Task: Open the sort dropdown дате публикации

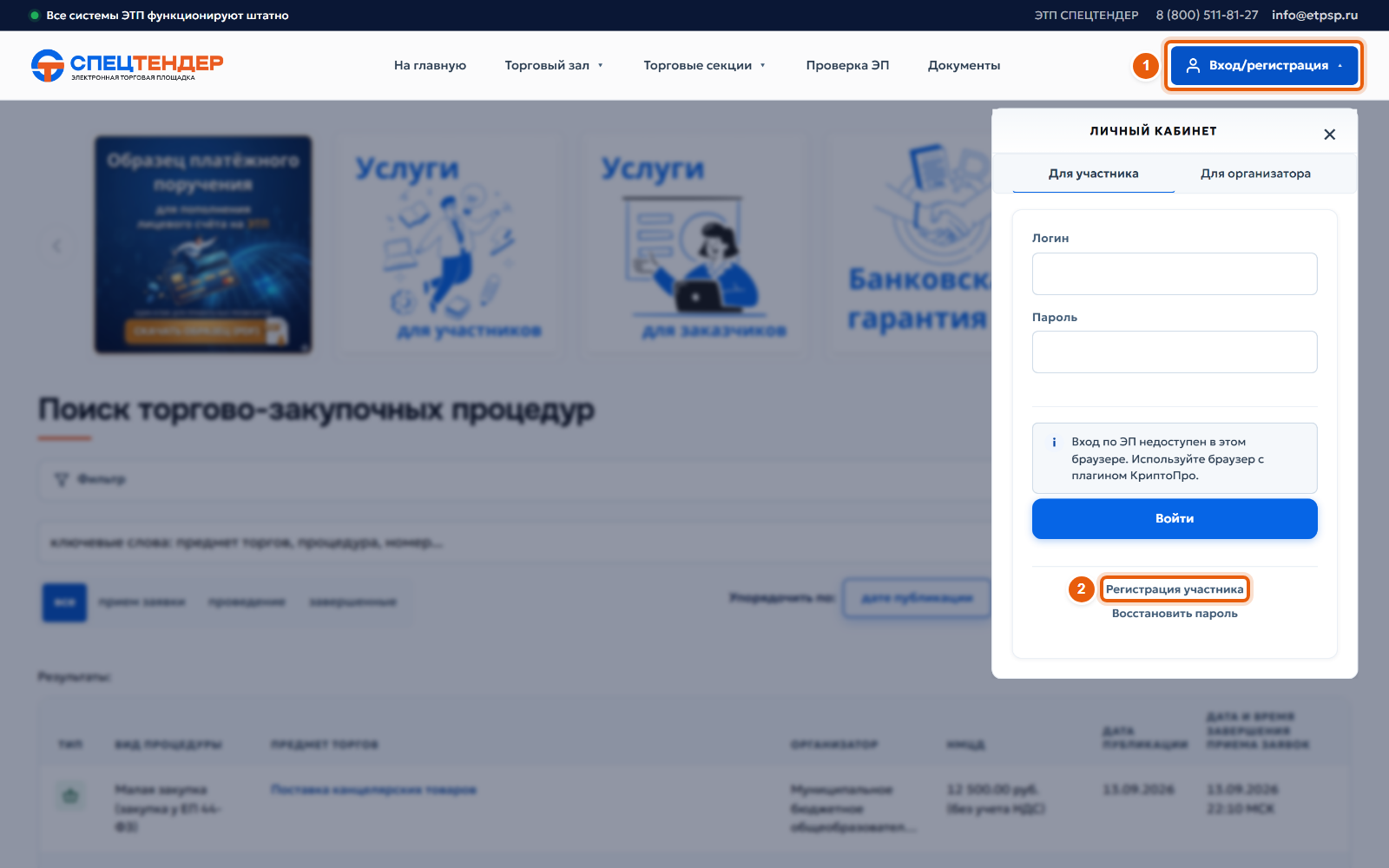Action: pyautogui.click(x=917, y=598)
